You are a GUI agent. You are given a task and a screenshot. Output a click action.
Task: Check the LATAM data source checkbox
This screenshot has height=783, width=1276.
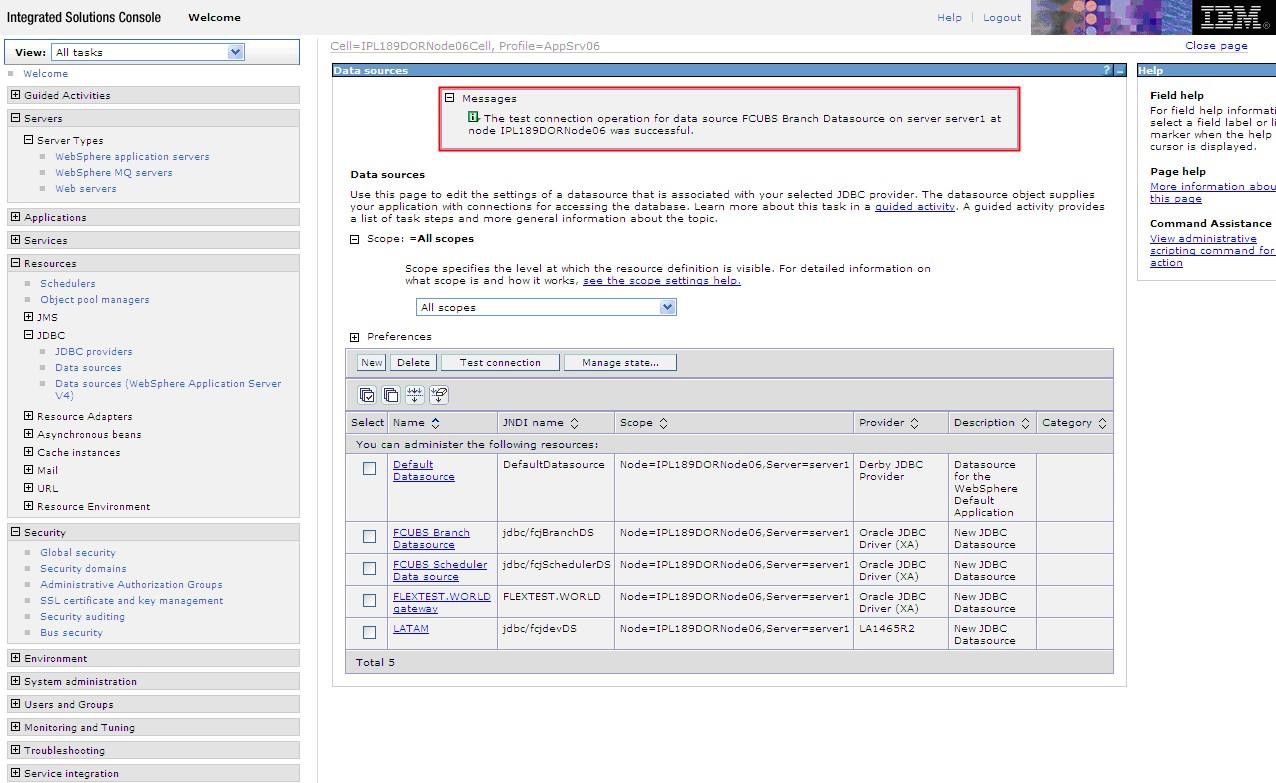click(370, 633)
